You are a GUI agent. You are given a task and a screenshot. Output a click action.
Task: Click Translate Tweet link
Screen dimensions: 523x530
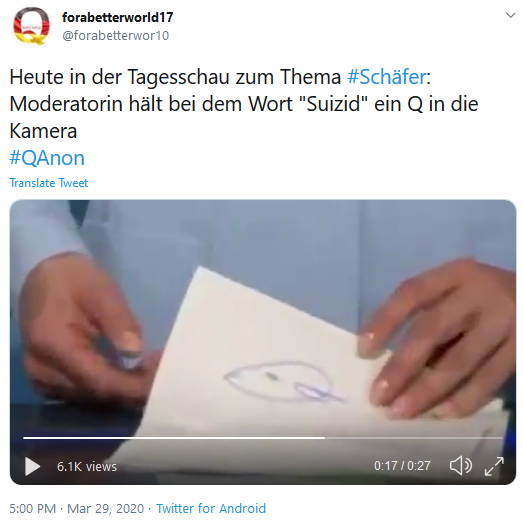(48, 183)
